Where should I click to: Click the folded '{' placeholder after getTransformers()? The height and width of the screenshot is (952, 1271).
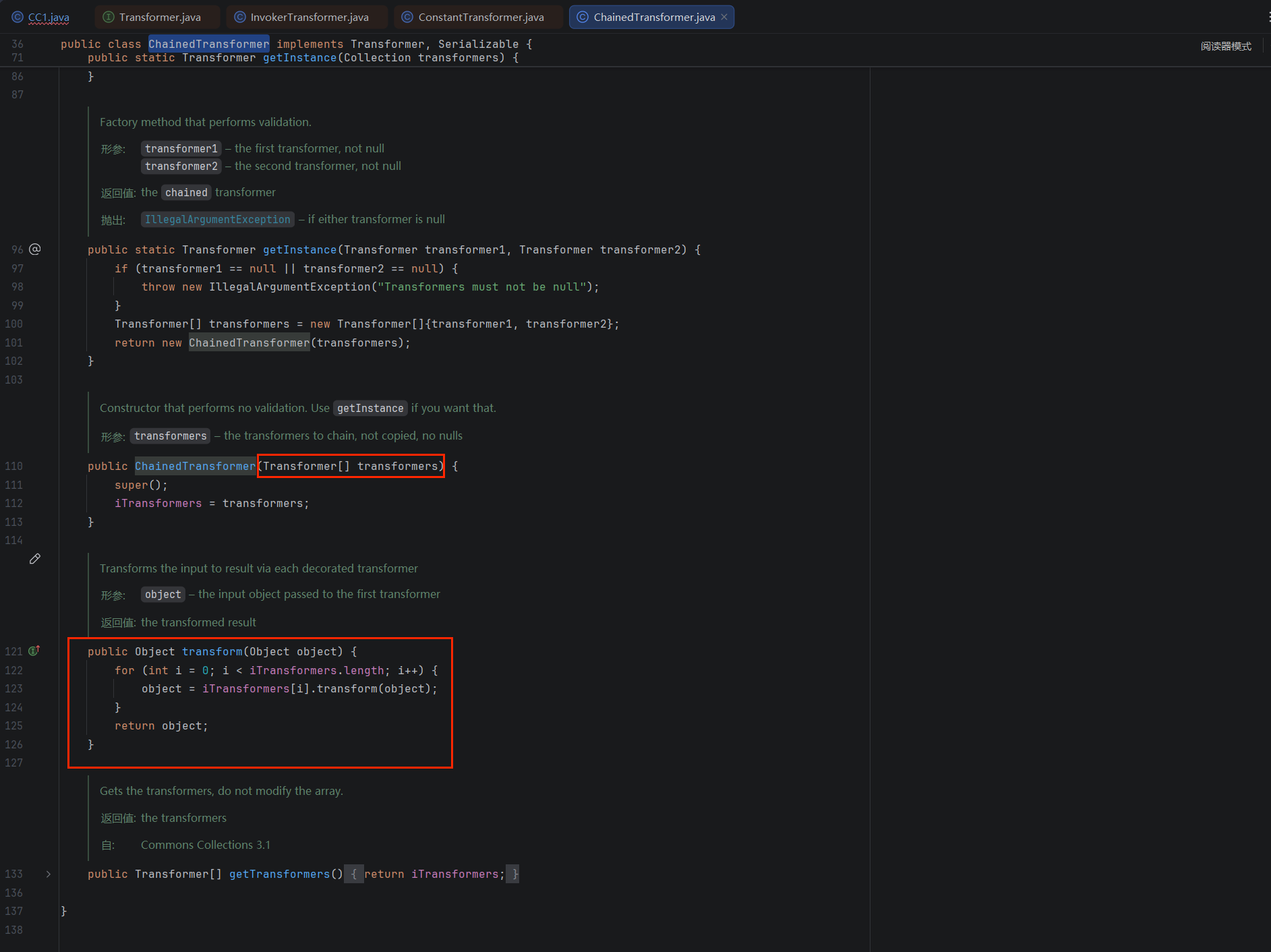coord(354,874)
